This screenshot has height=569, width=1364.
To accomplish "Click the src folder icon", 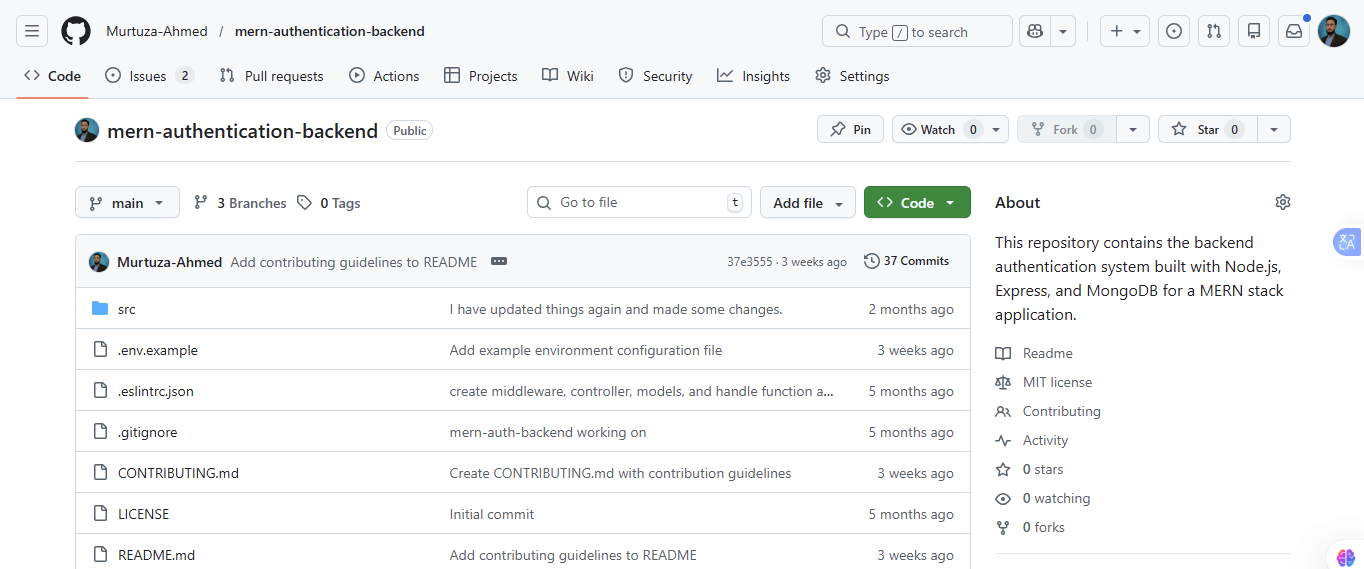I will [100, 308].
